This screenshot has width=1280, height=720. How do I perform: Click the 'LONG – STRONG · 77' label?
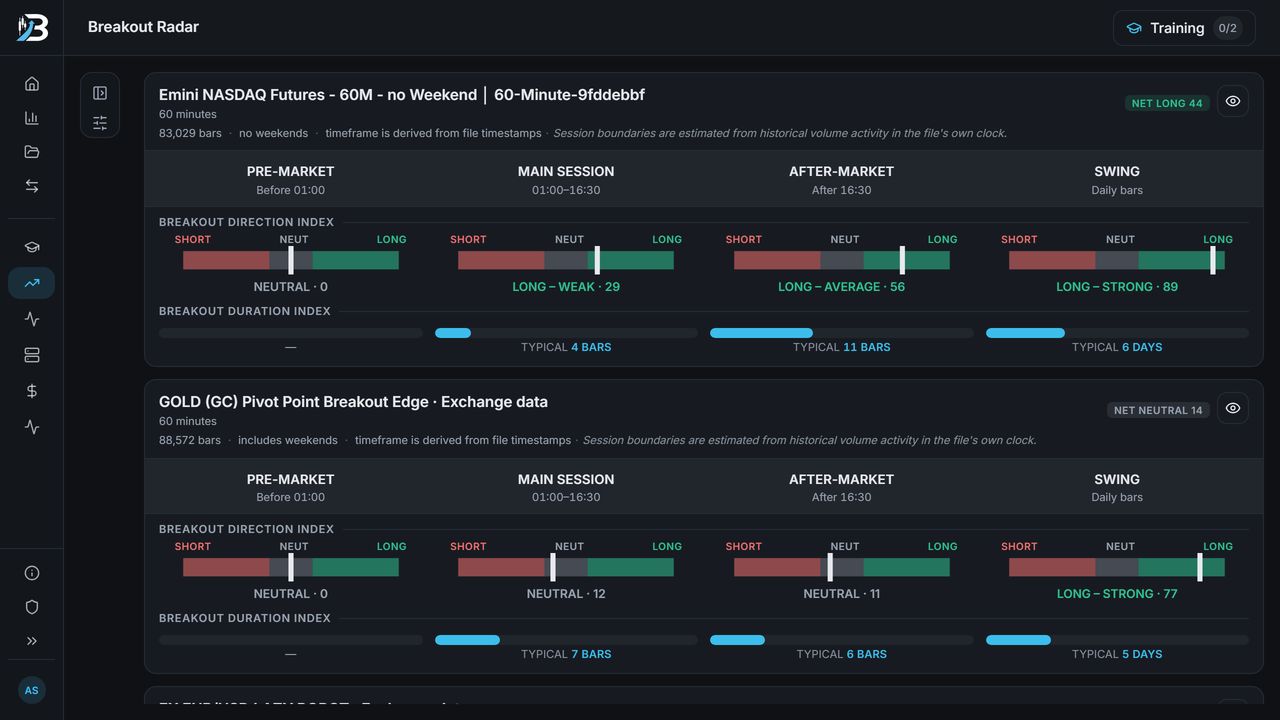pos(1117,594)
